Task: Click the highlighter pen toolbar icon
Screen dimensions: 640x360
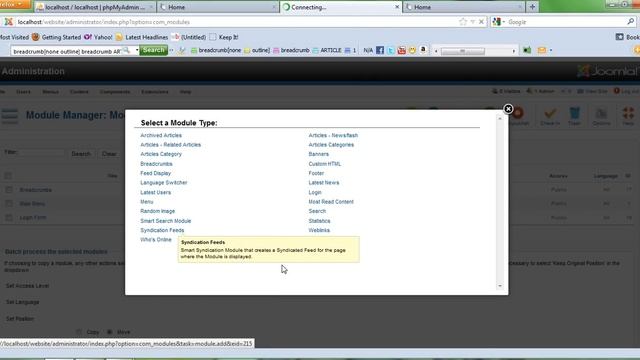Action: tap(182, 50)
